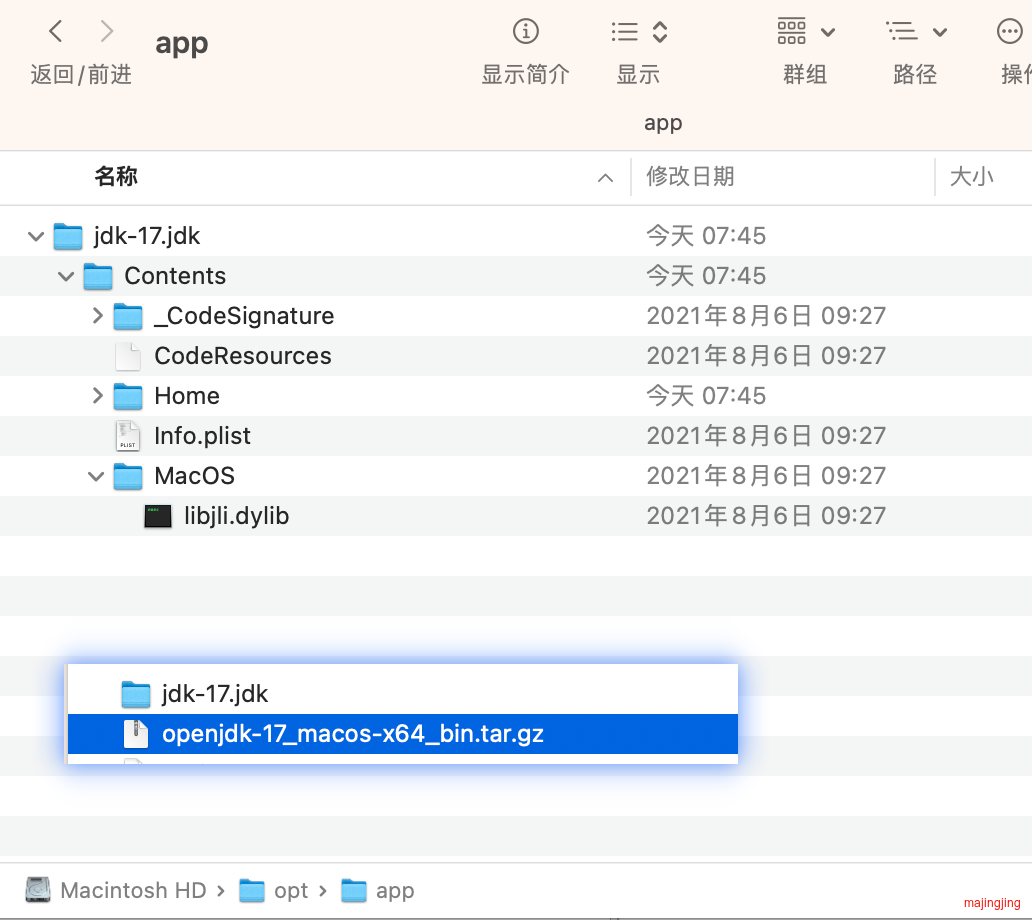Expand the _CodeSignature folder
The image size is (1032, 920).
click(x=97, y=316)
